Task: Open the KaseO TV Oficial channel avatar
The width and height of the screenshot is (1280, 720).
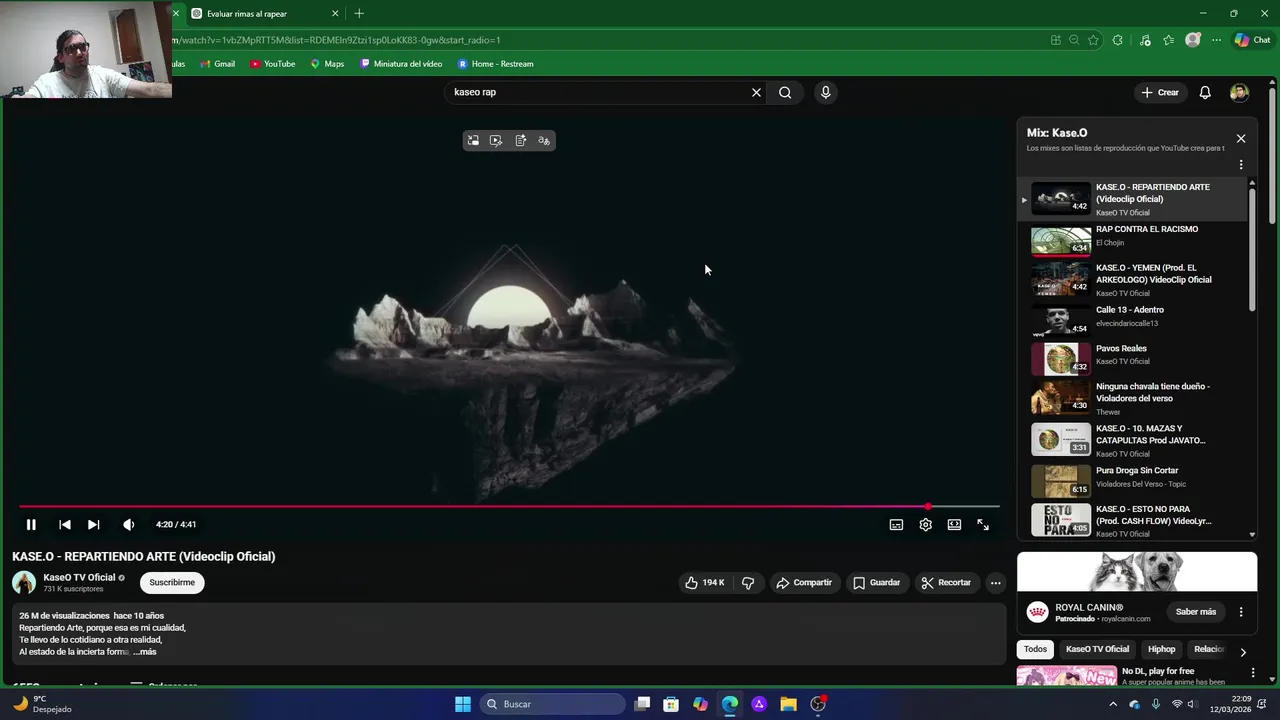Action: tap(24, 582)
